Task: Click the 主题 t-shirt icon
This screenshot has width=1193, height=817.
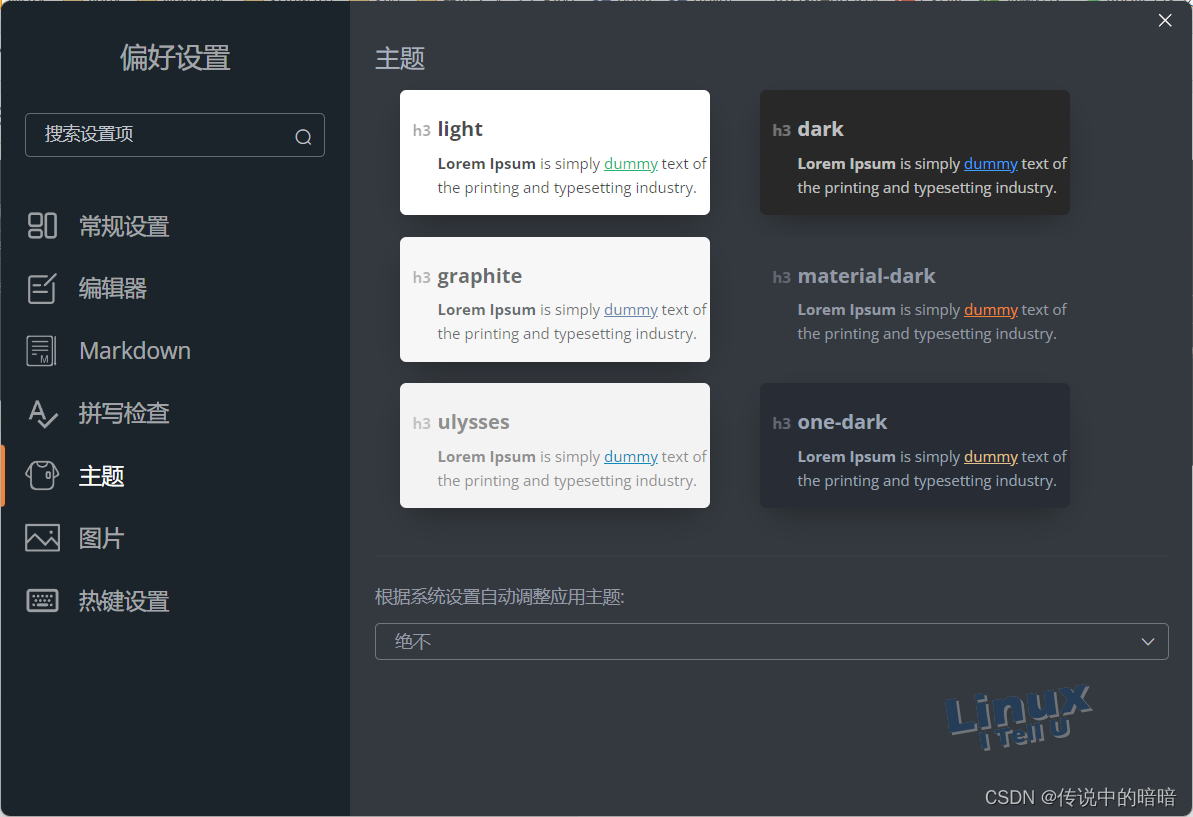Action: pos(42,476)
